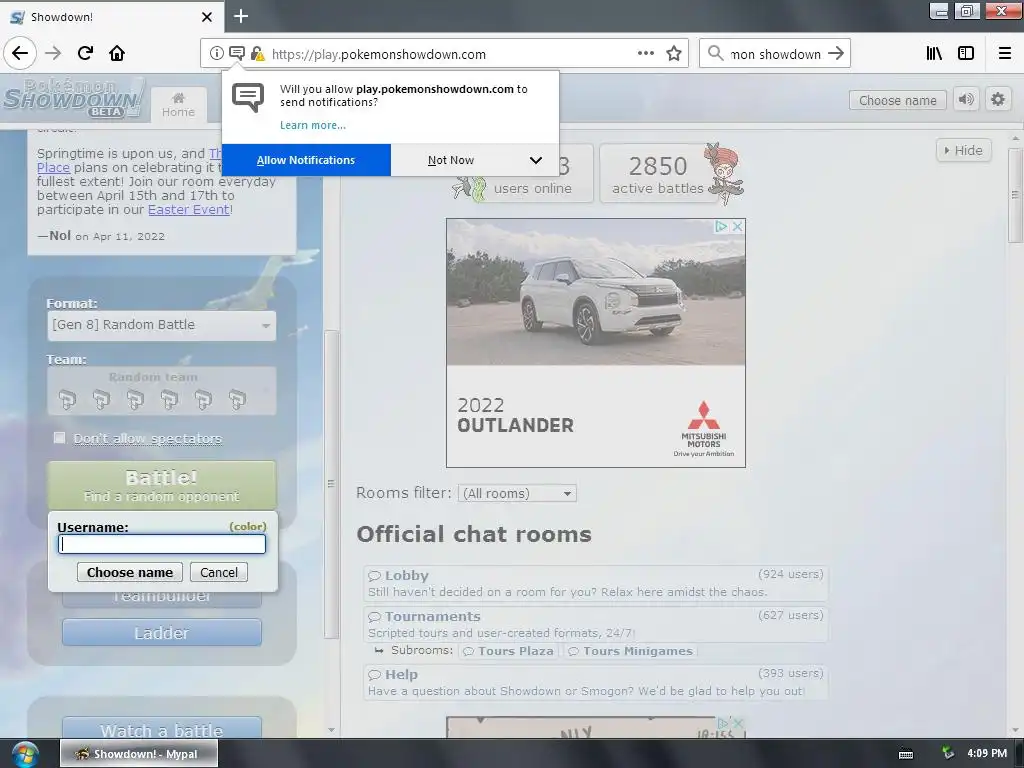Submit search with the arrow icon
Image resolution: width=1024 pixels, height=768 pixels.
click(836, 54)
